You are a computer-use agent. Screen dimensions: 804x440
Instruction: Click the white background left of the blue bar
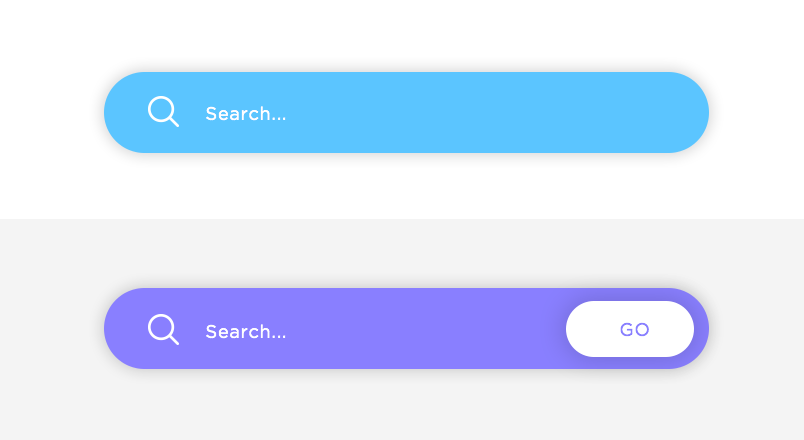(50, 113)
